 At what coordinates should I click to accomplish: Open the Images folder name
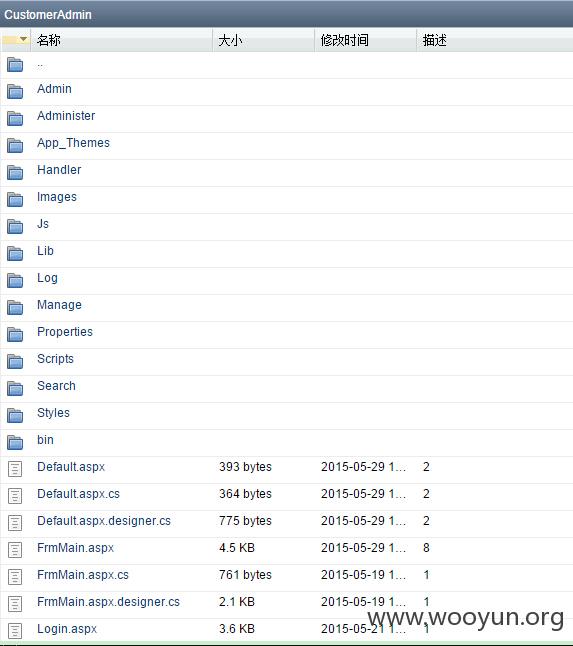[x=57, y=197]
